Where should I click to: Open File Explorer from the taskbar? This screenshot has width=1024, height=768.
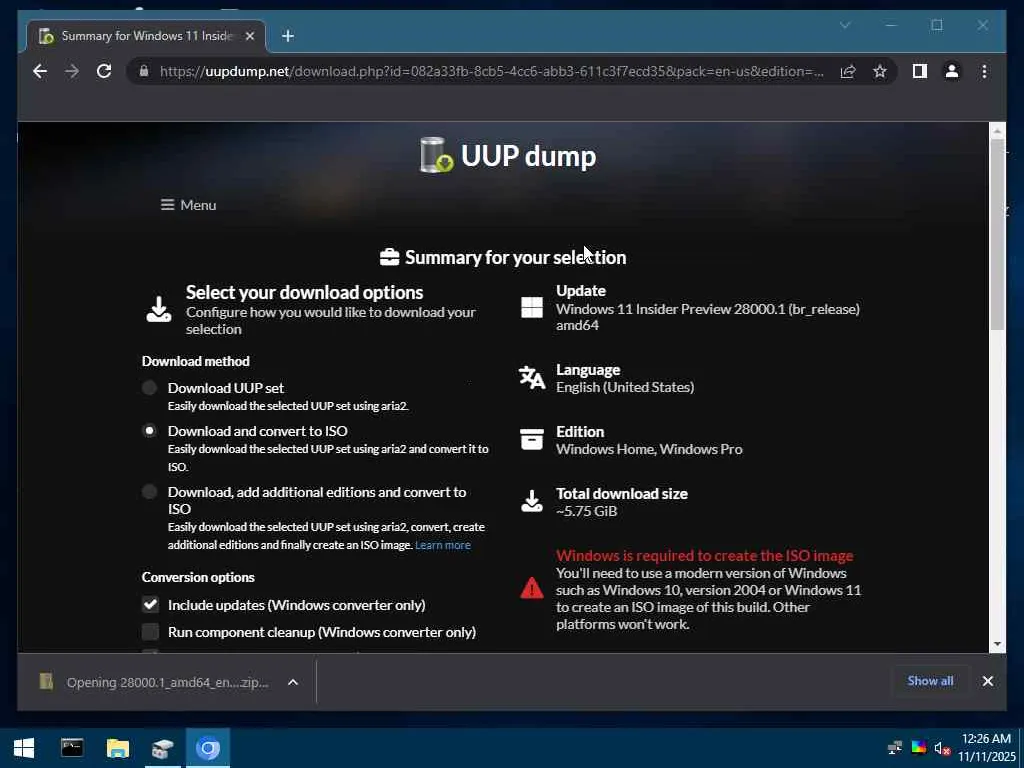click(x=118, y=748)
